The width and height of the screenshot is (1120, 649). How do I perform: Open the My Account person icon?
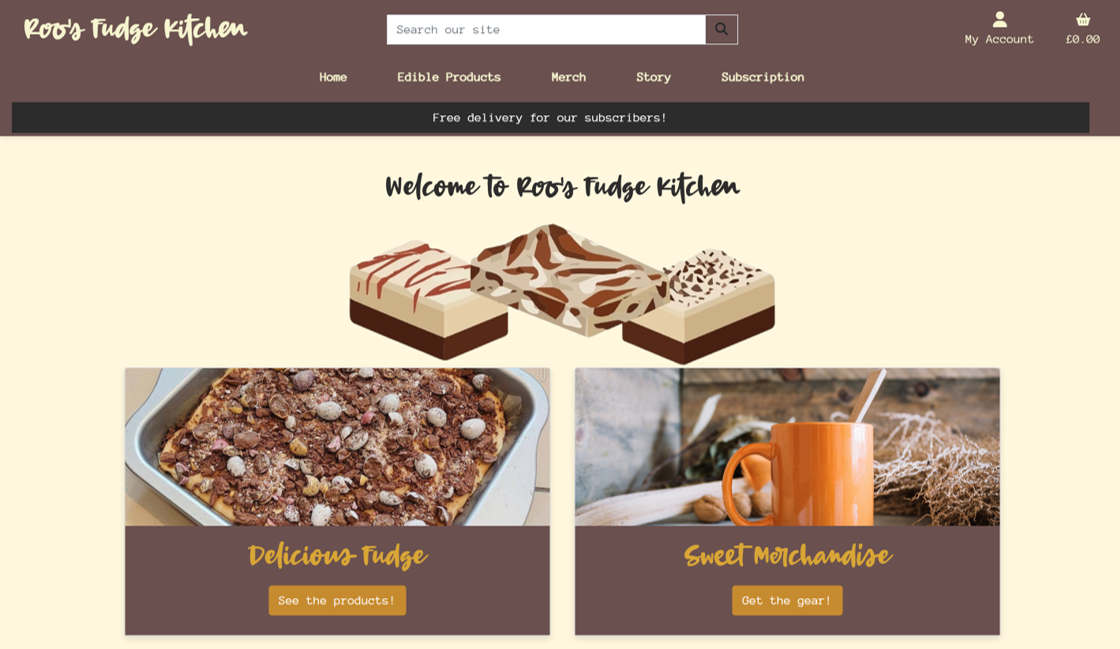point(999,19)
